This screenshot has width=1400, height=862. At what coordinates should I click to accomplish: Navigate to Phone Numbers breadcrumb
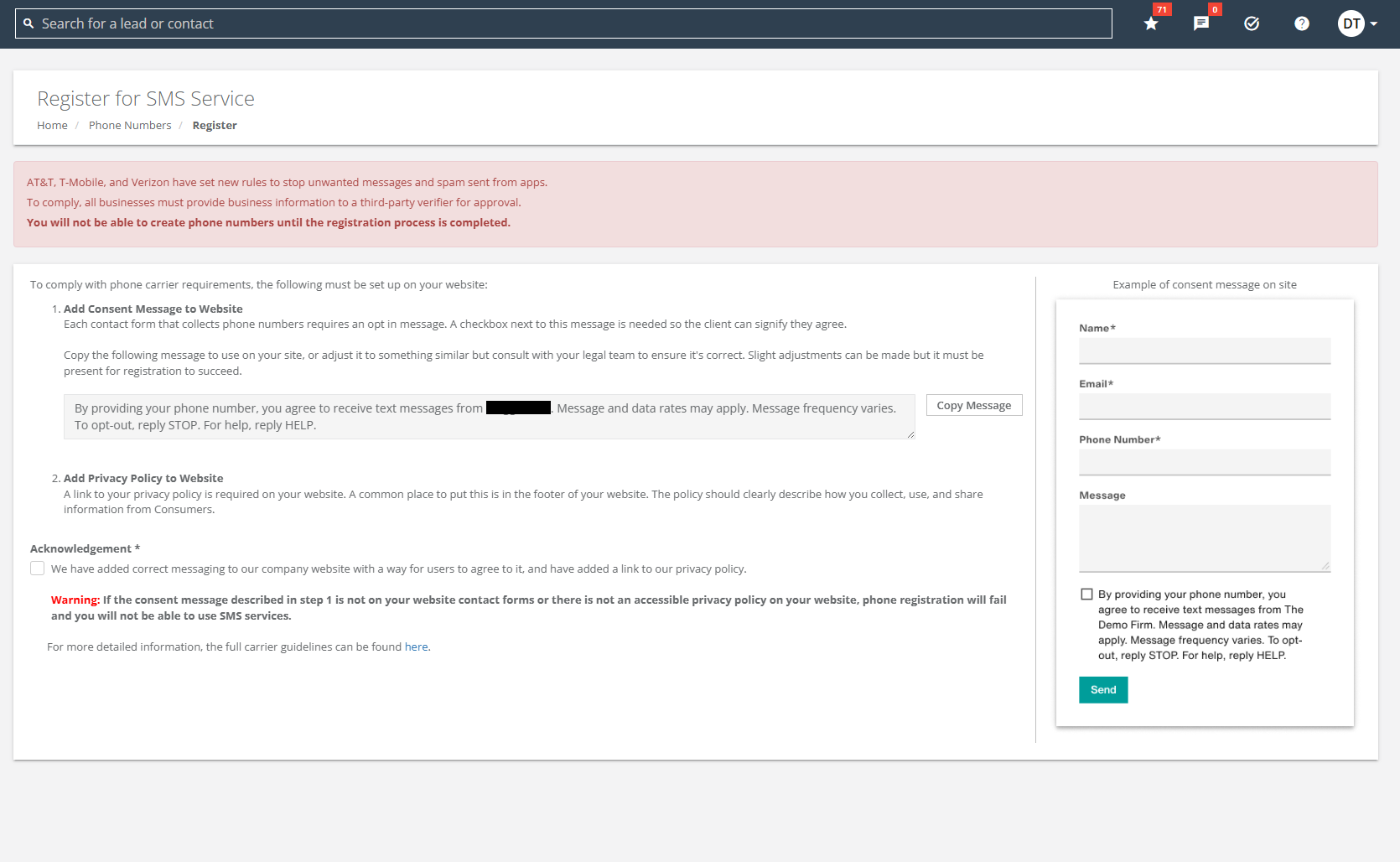(130, 125)
